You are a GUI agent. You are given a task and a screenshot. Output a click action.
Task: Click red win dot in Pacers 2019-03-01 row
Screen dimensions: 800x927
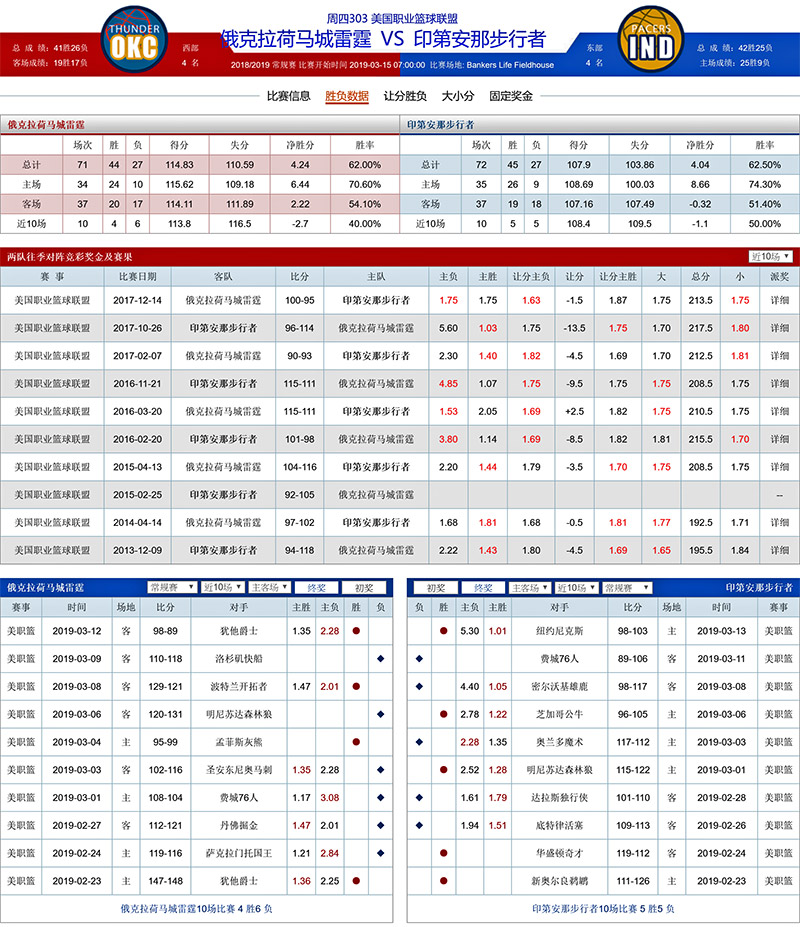[443, 770]
